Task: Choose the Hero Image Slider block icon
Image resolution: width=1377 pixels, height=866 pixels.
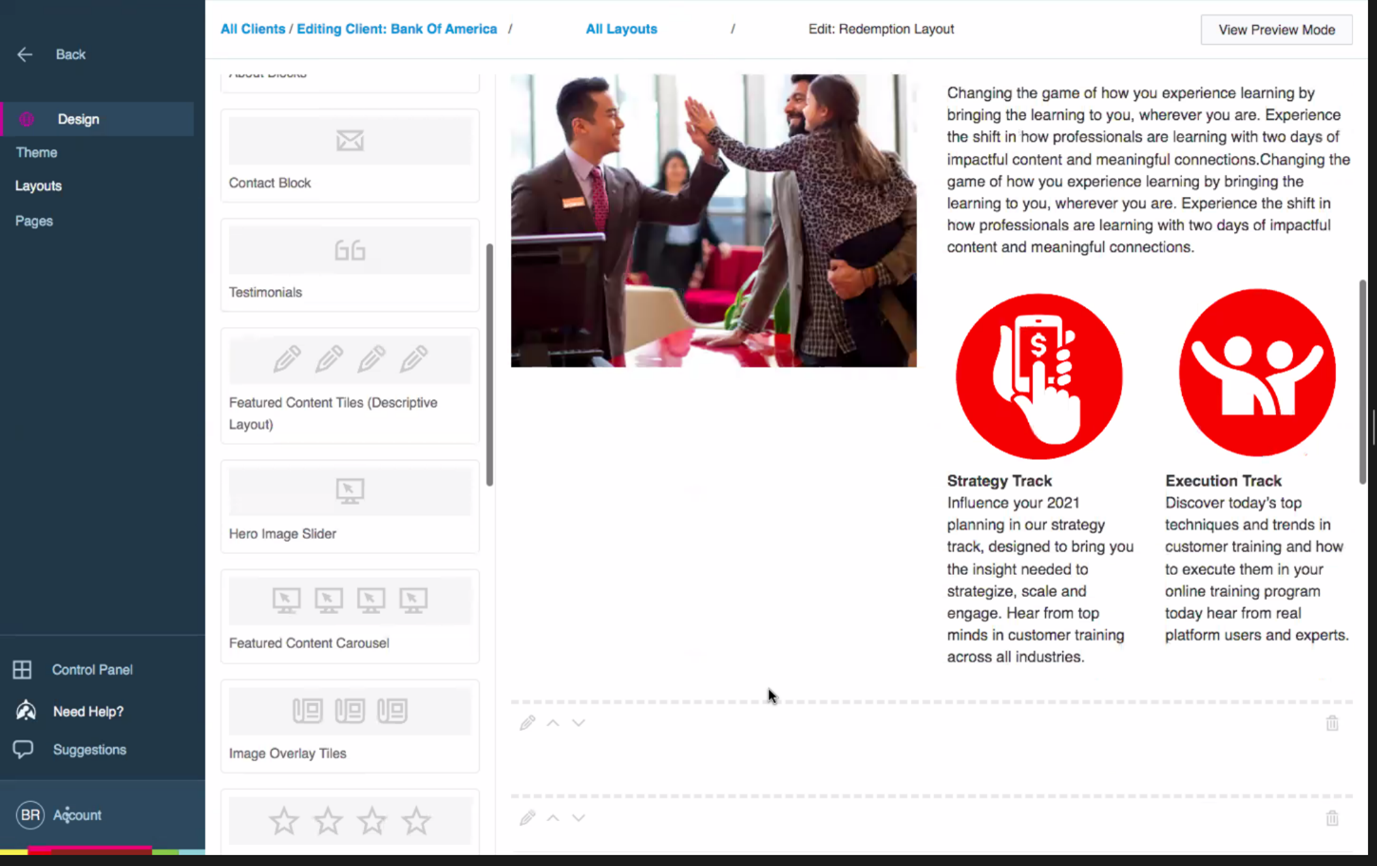Action: tap(350, 491)
